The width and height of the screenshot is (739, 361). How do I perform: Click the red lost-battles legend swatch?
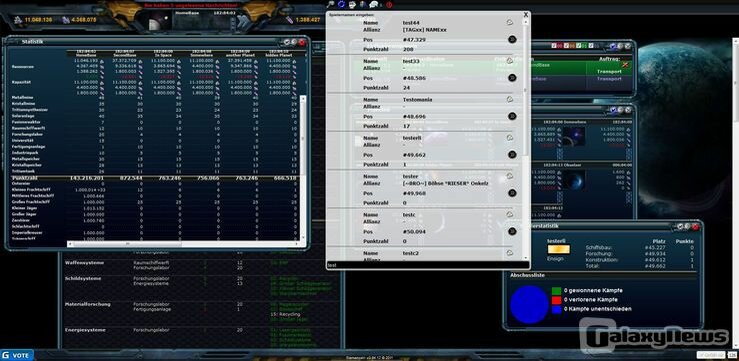point(557,300)
